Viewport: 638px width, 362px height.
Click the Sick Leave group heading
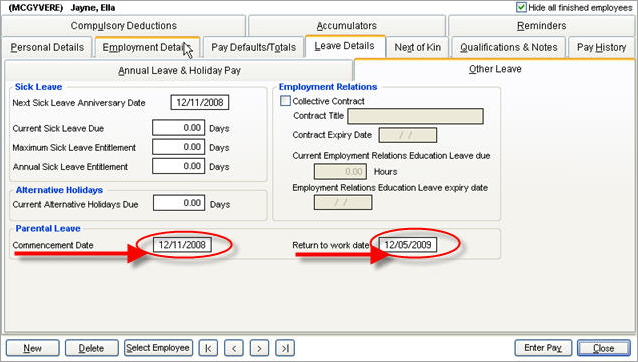coord(39,87)
